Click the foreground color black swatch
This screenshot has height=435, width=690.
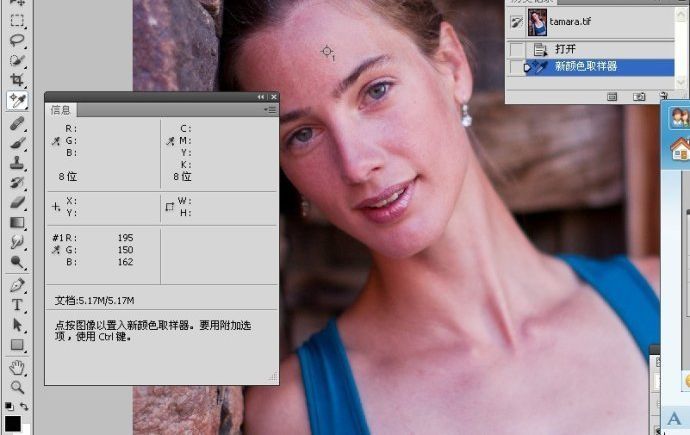click(x=13, y=424)
